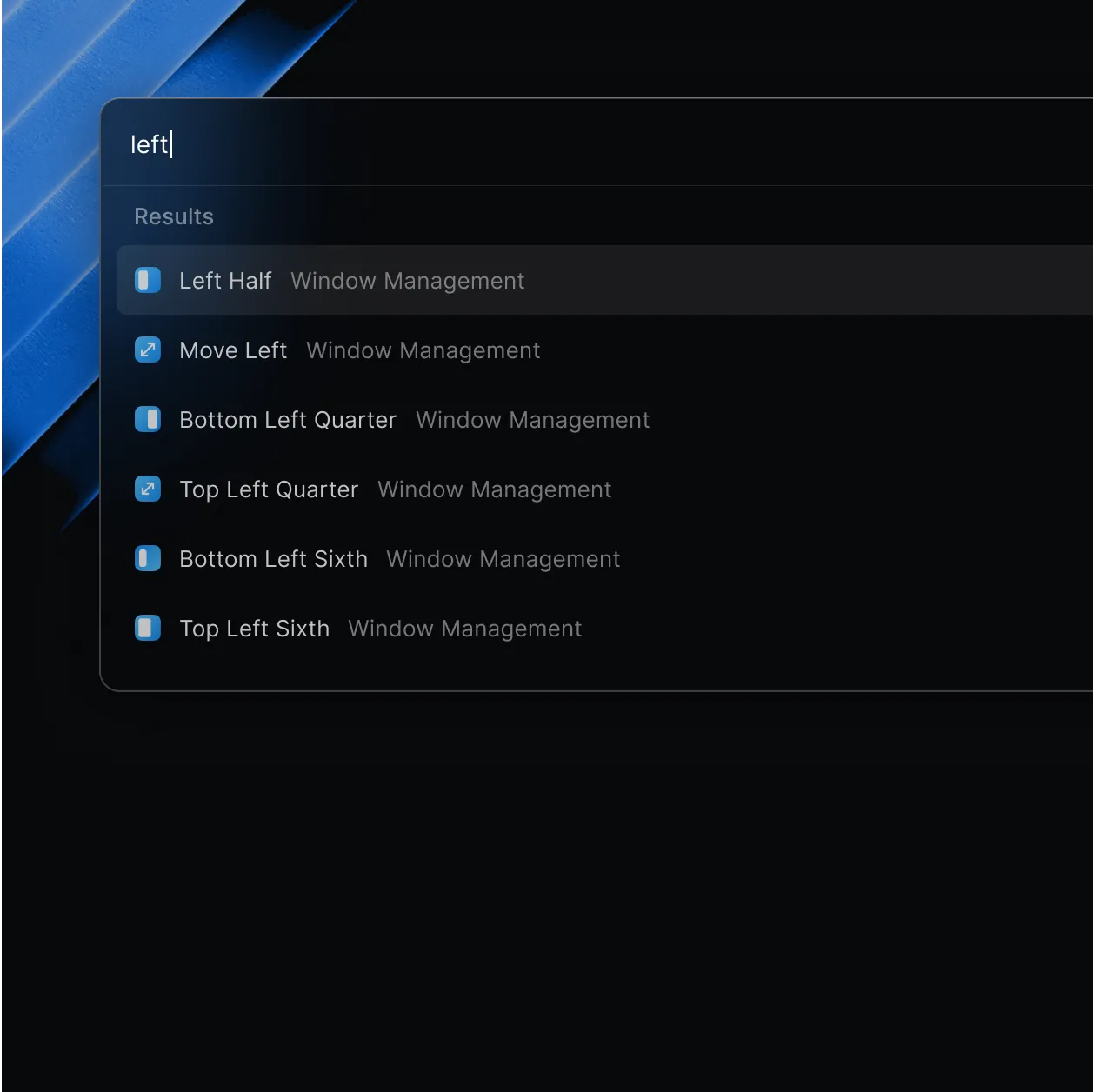Select the highlighted Left Half result icon
This screenshot has height=1092, width=1093.
coord(148,280)
